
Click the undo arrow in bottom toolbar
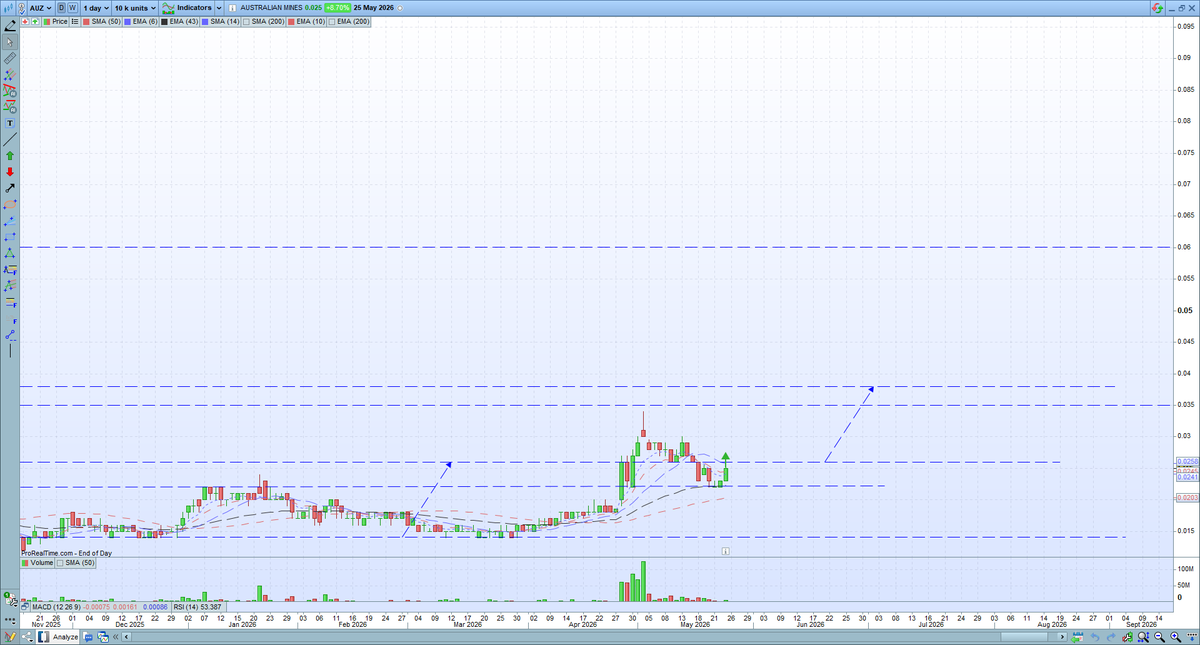[1095, 637]
